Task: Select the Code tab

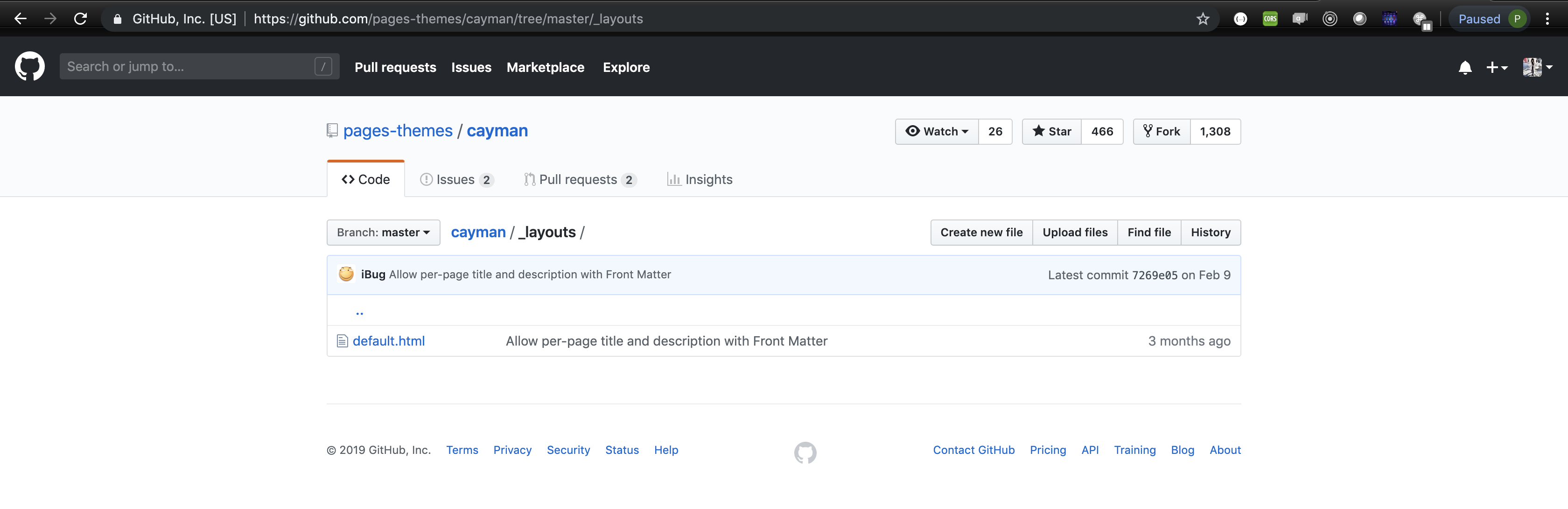Action: click(x=366, y=180)
